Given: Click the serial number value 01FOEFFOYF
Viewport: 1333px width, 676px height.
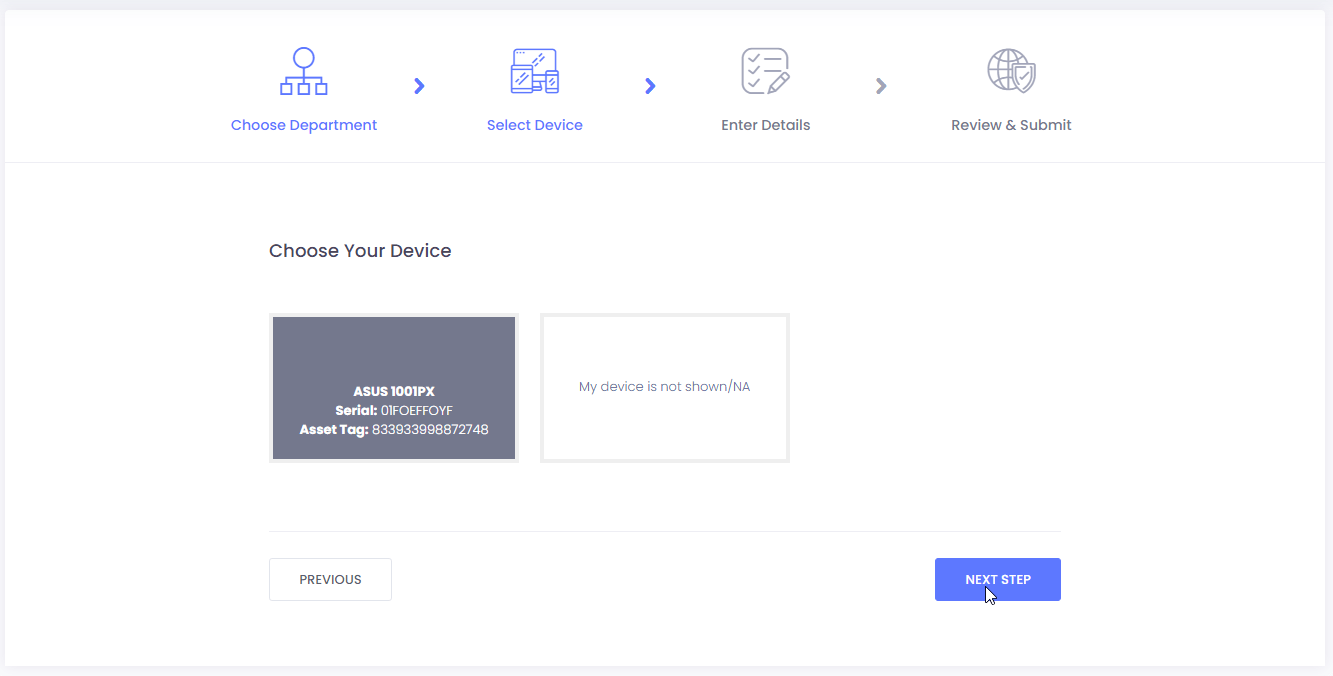Looking at the screenshot, I should point(417,411).
